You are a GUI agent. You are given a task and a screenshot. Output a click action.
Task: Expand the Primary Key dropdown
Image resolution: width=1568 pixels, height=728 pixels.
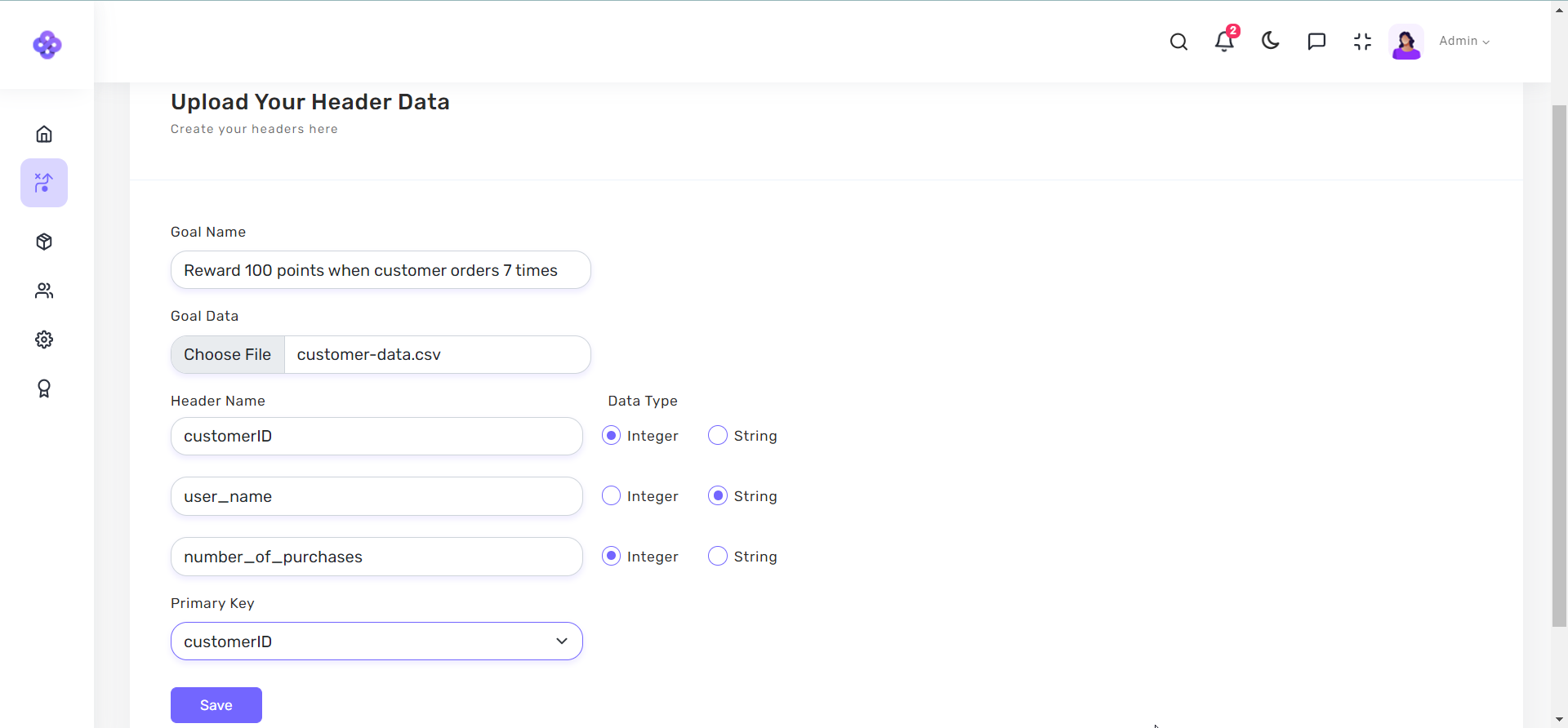click(x=376, y=641)
